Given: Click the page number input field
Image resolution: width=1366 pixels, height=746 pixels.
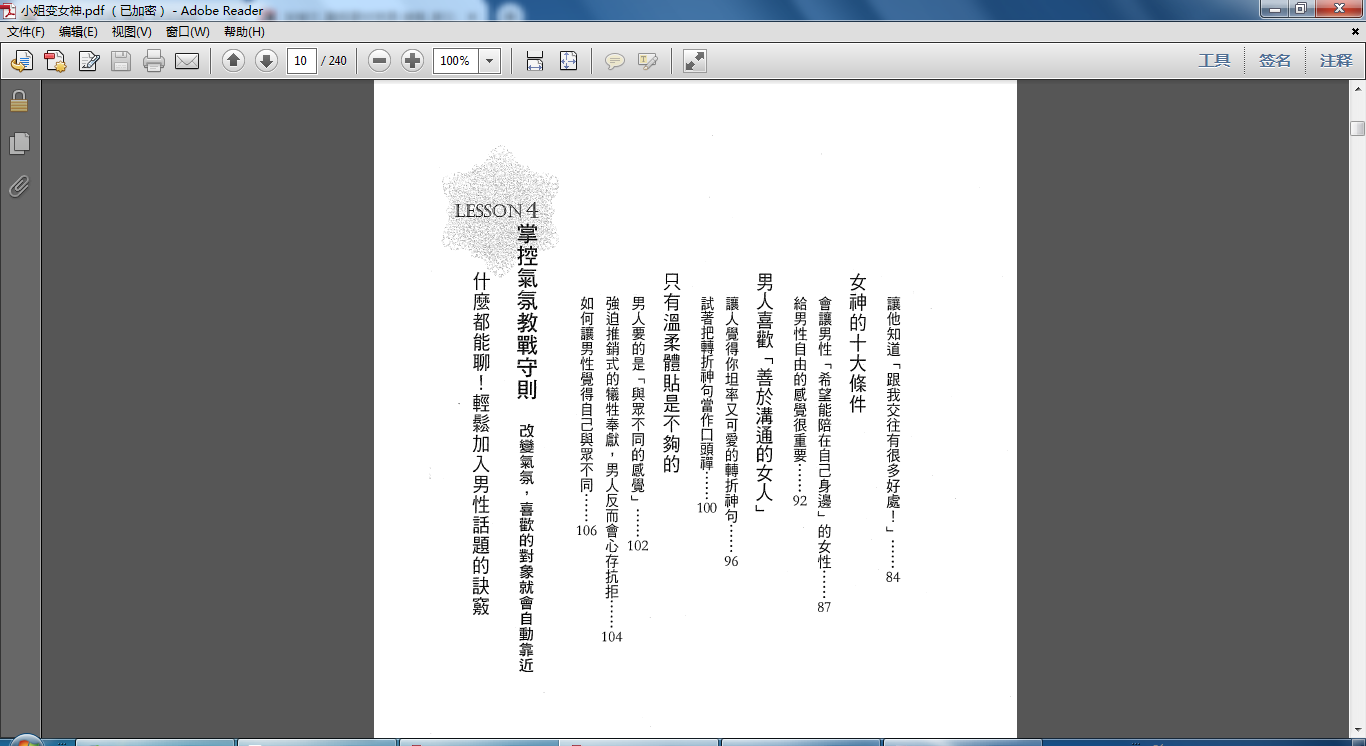Looking at the screenshot, I should click(301, 61).
